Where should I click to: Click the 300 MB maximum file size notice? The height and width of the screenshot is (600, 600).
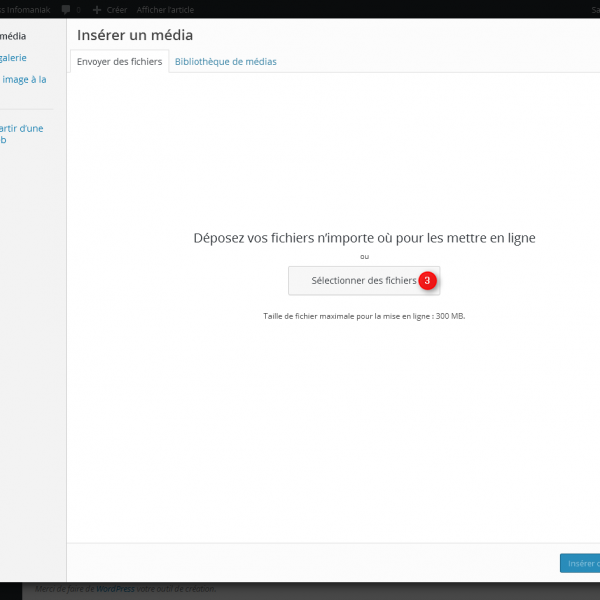364,315
